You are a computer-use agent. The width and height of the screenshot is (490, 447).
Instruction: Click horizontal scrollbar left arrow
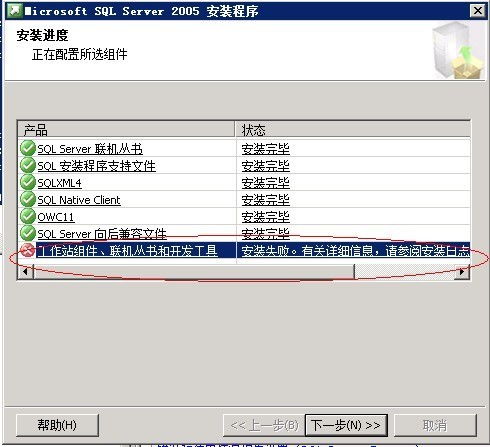coord(26,272)
